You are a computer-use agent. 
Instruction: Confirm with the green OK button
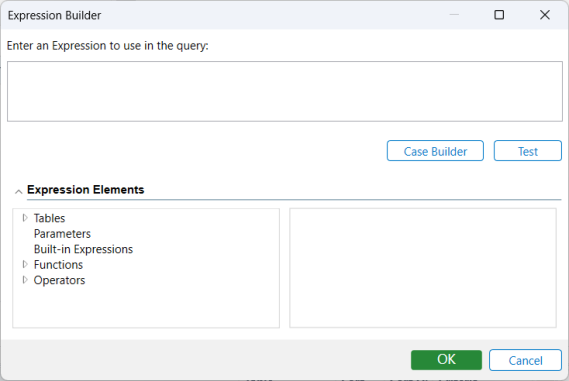click(x=446, y=360)
